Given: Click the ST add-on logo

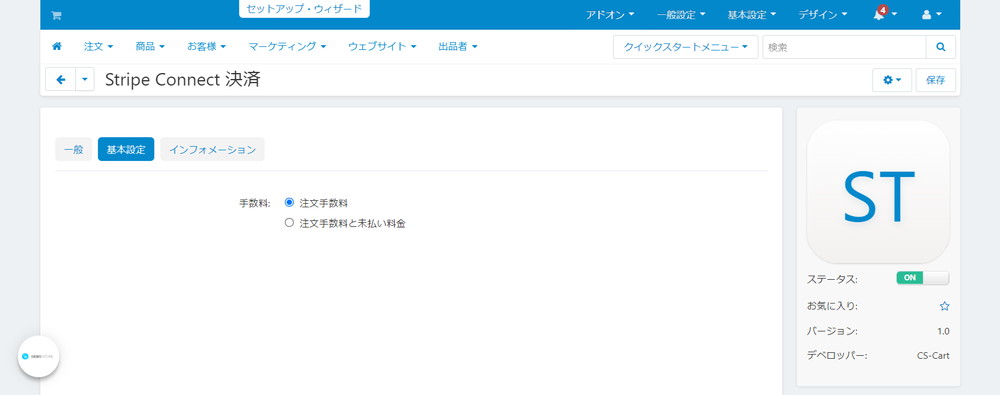Looking at the screenshot, I should [878, 192].
